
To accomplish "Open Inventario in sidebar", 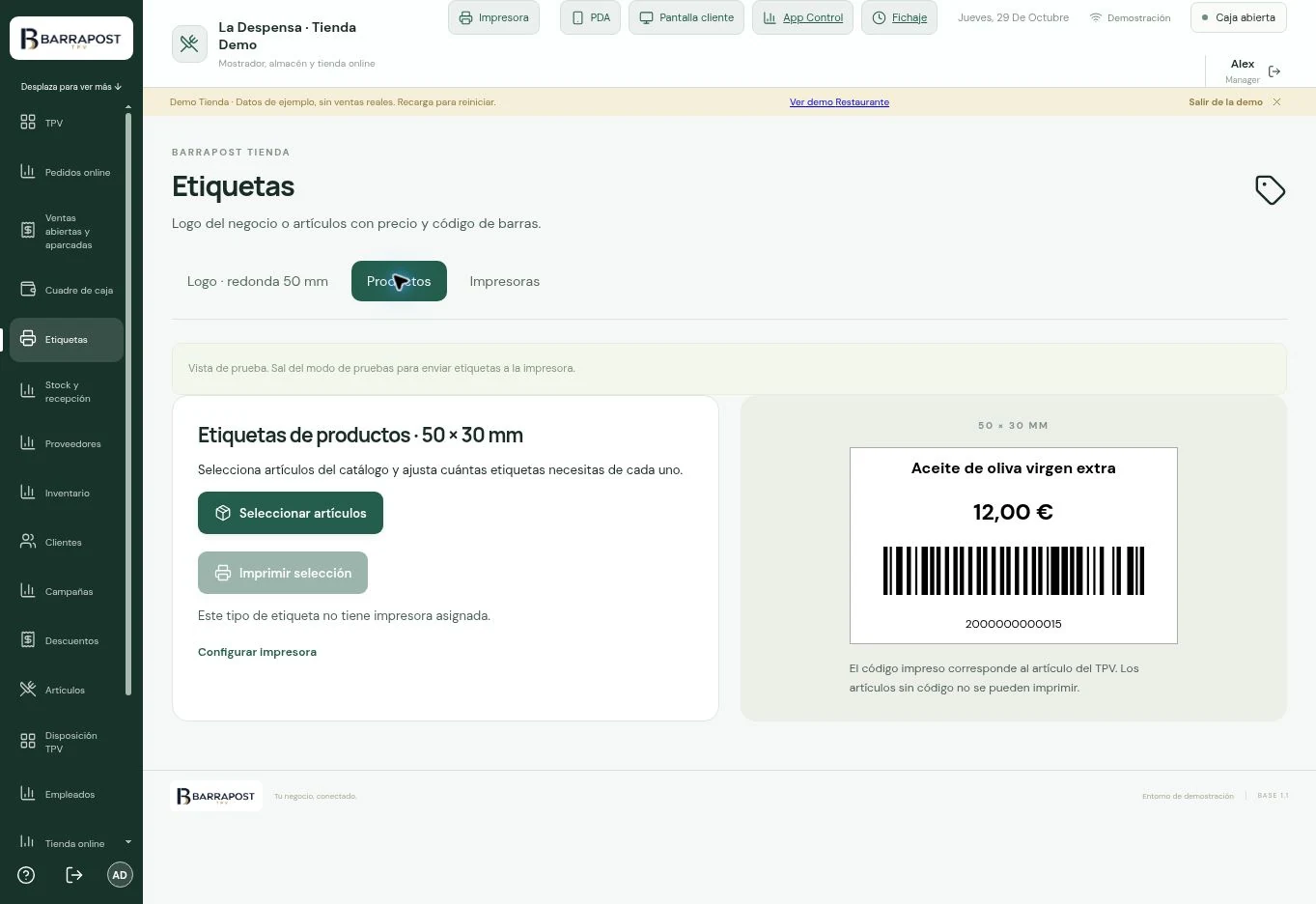I will [x=66, y=493].
